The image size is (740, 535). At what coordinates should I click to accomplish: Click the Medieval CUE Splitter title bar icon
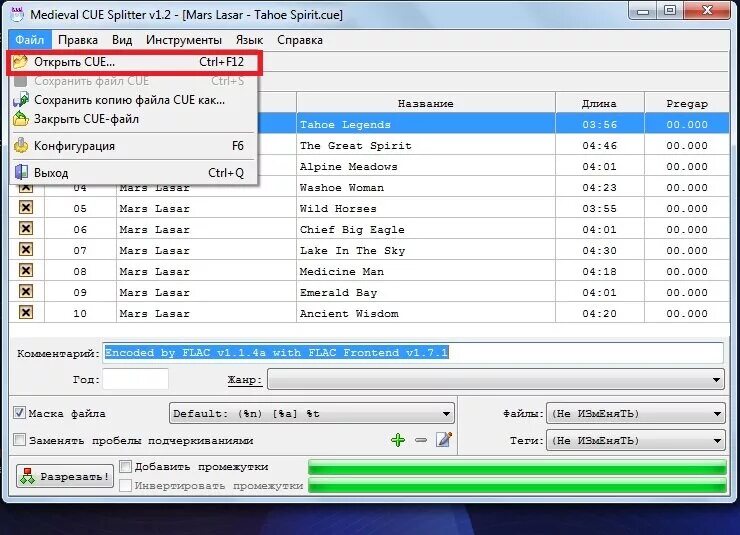17,14
